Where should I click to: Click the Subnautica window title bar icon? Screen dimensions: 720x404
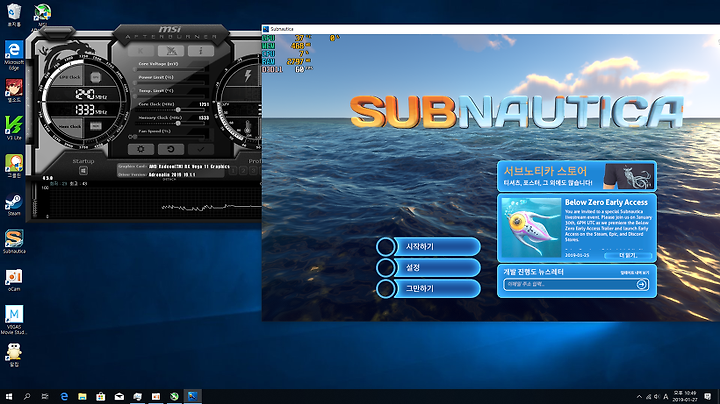tap(266, 29)
